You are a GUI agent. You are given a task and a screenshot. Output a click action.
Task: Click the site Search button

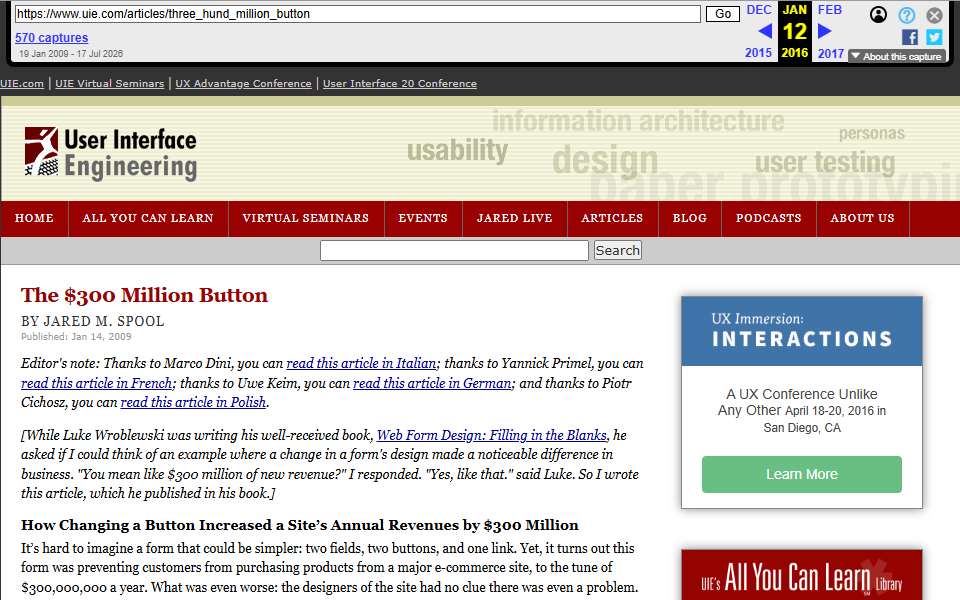click(x=618, y=250)
